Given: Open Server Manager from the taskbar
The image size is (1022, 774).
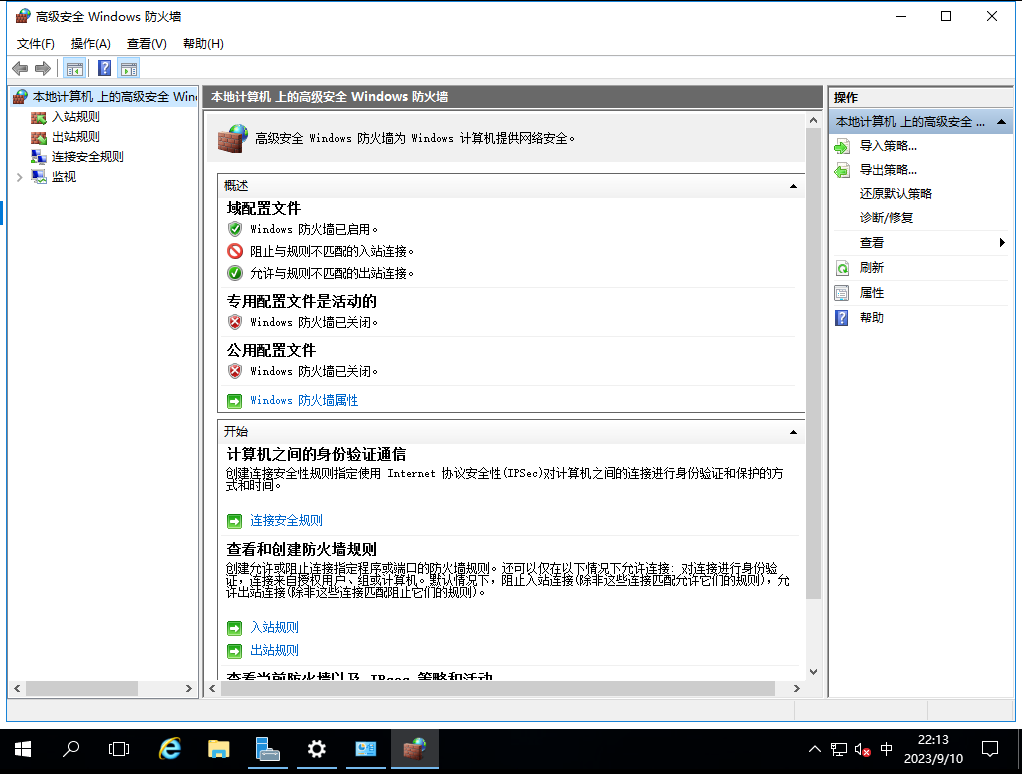Looking at the screenshot, I should tap(267, 750).
